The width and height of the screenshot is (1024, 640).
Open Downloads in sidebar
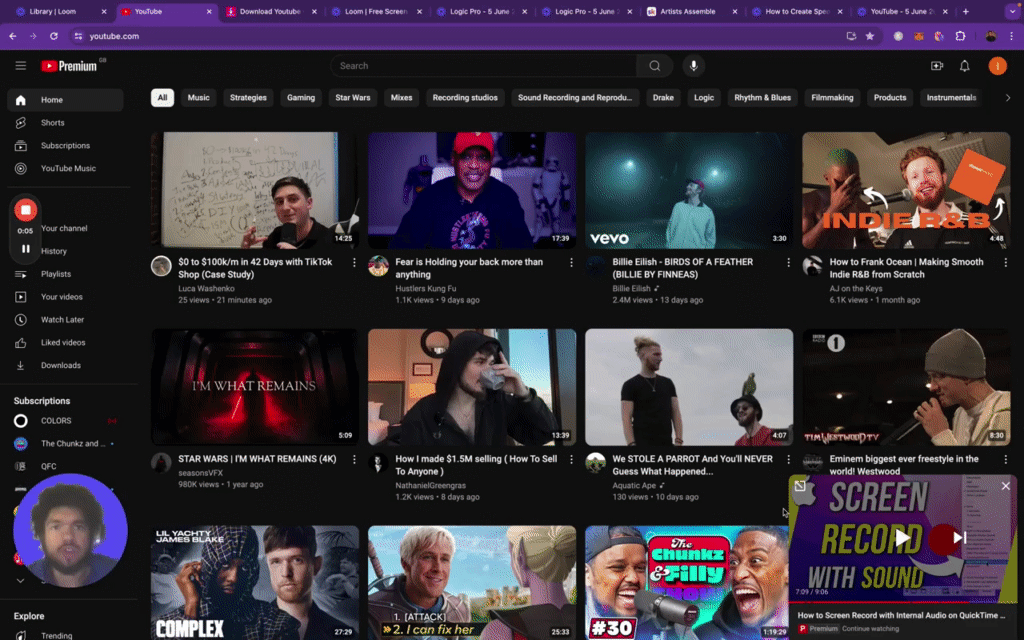(65, 366)
